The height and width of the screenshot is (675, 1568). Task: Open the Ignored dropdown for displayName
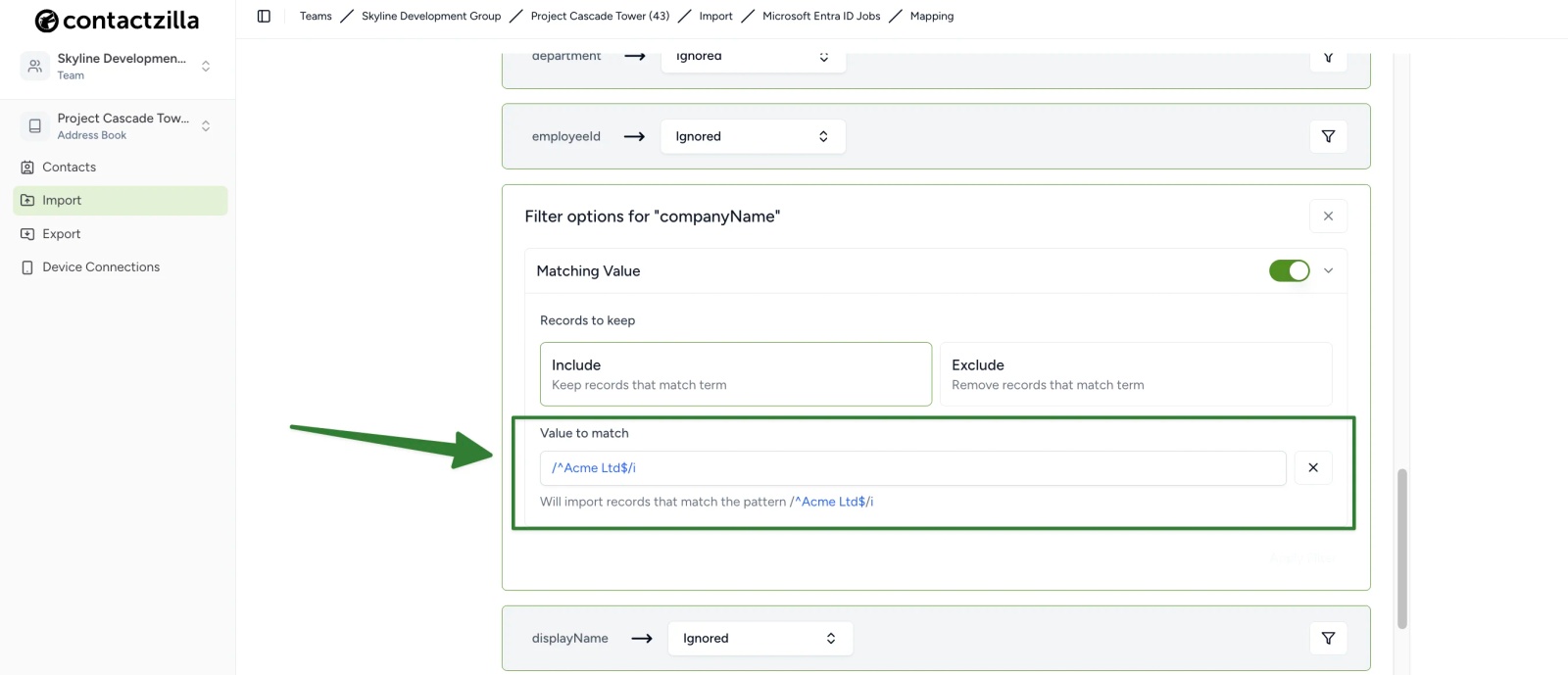(759, 638)
